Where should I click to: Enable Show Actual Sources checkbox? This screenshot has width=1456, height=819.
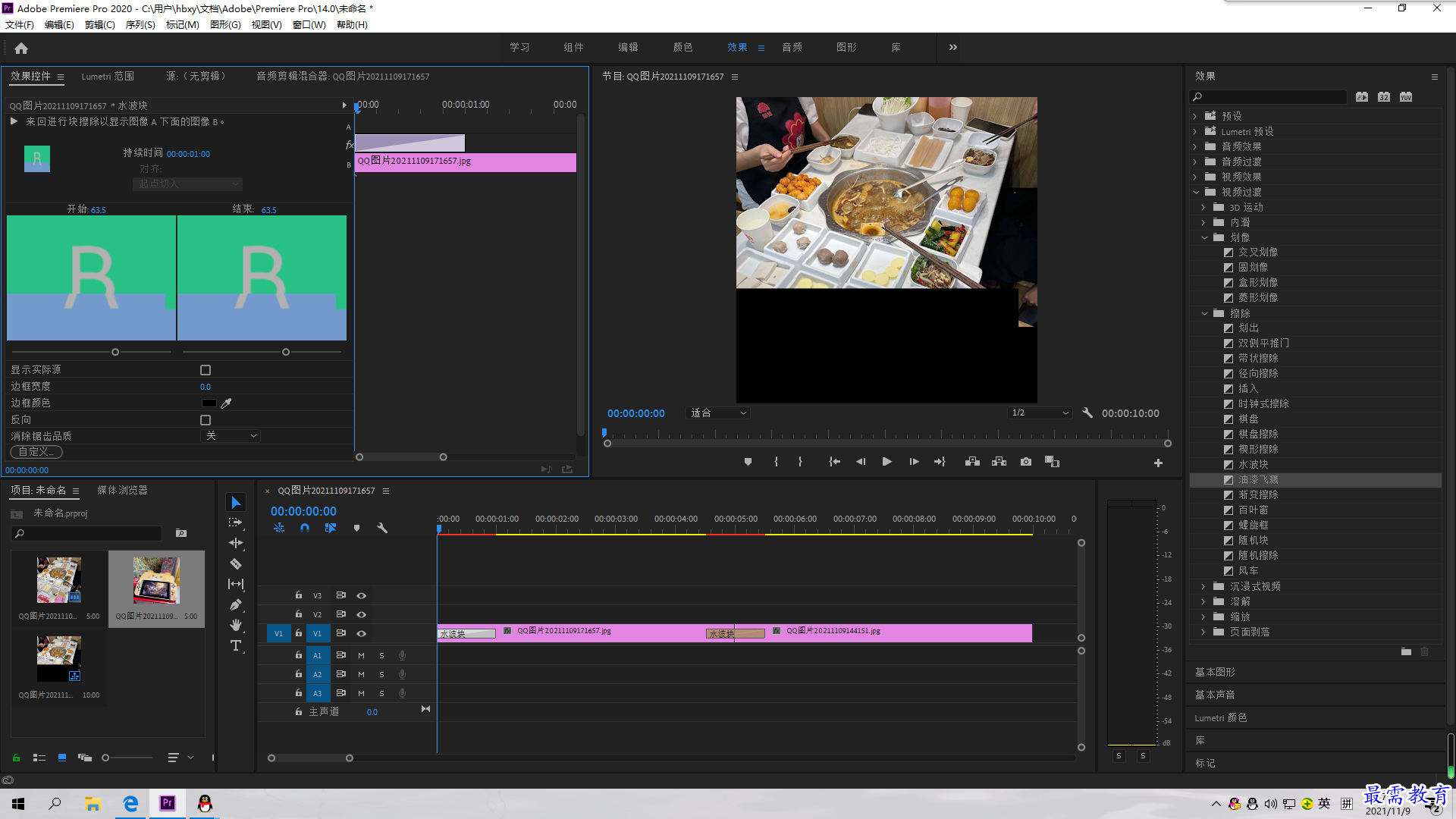206,370
